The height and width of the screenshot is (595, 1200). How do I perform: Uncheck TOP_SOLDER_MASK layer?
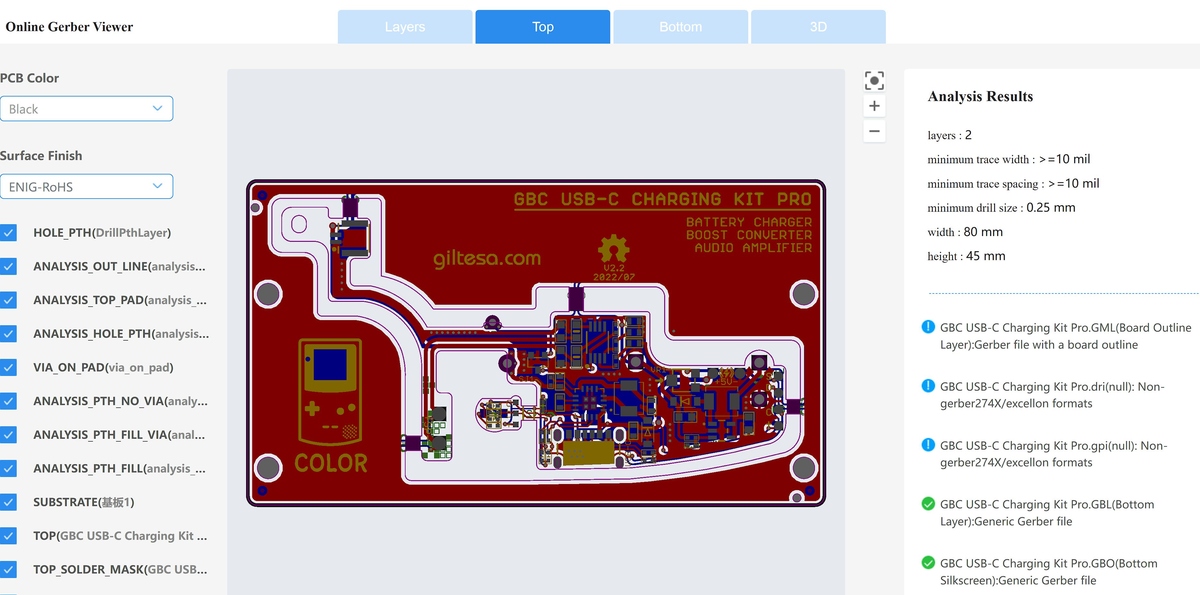pos(9,570)
